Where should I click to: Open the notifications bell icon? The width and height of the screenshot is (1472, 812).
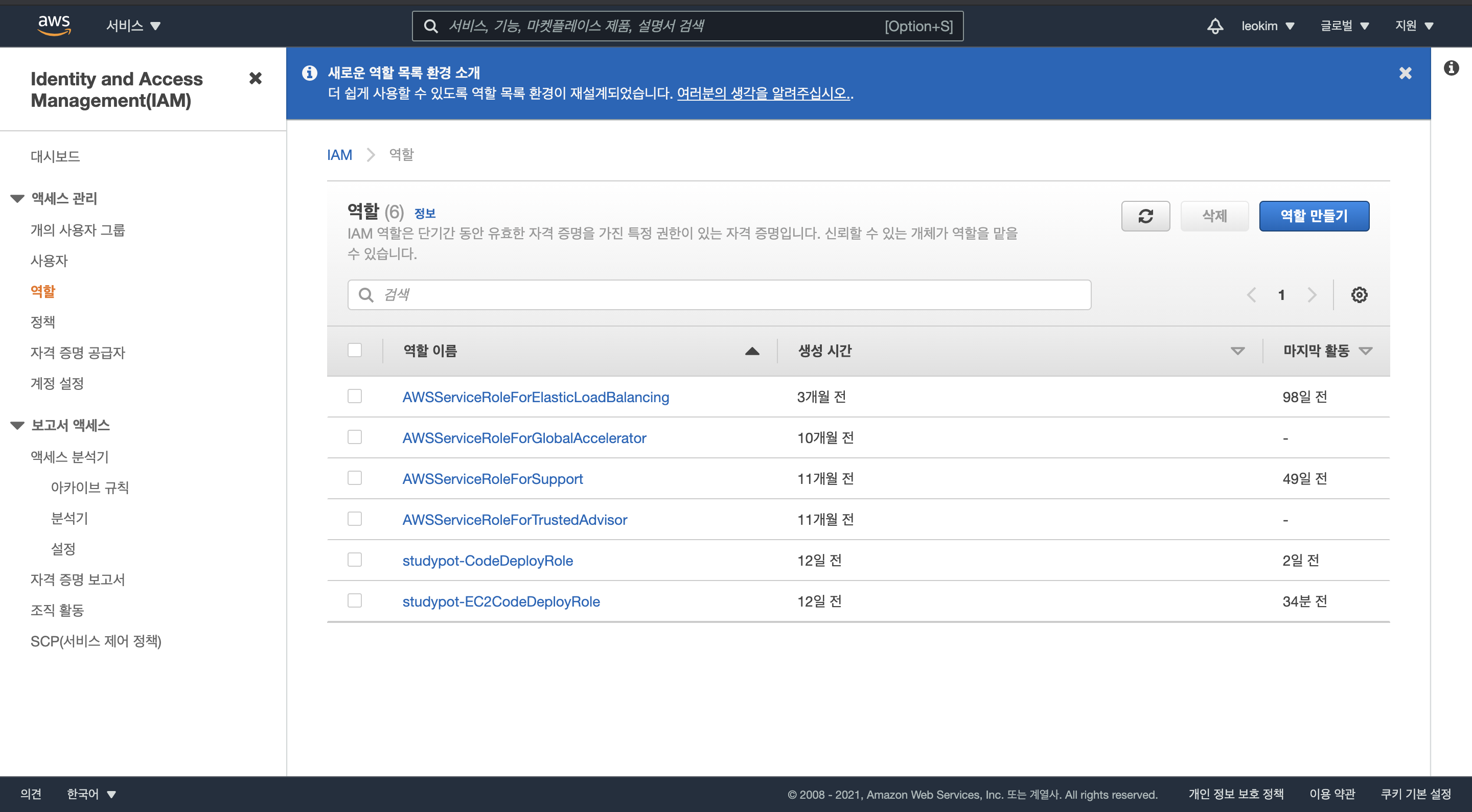click(x=1215, y=26)
